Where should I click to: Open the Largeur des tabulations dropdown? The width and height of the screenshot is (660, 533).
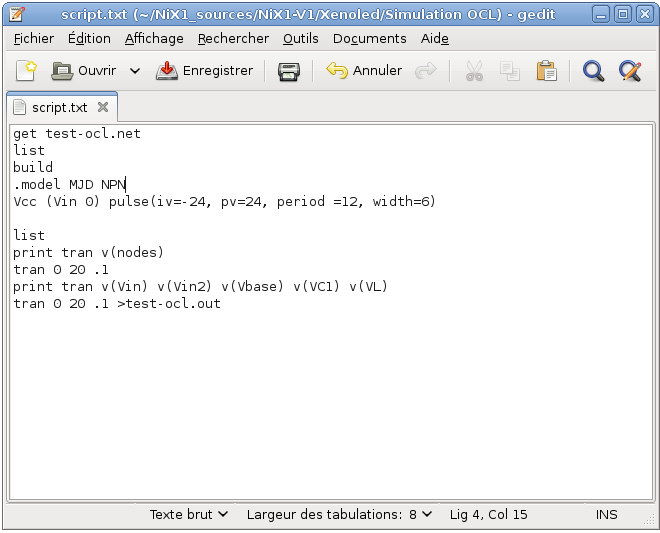(x=339, y=514)
